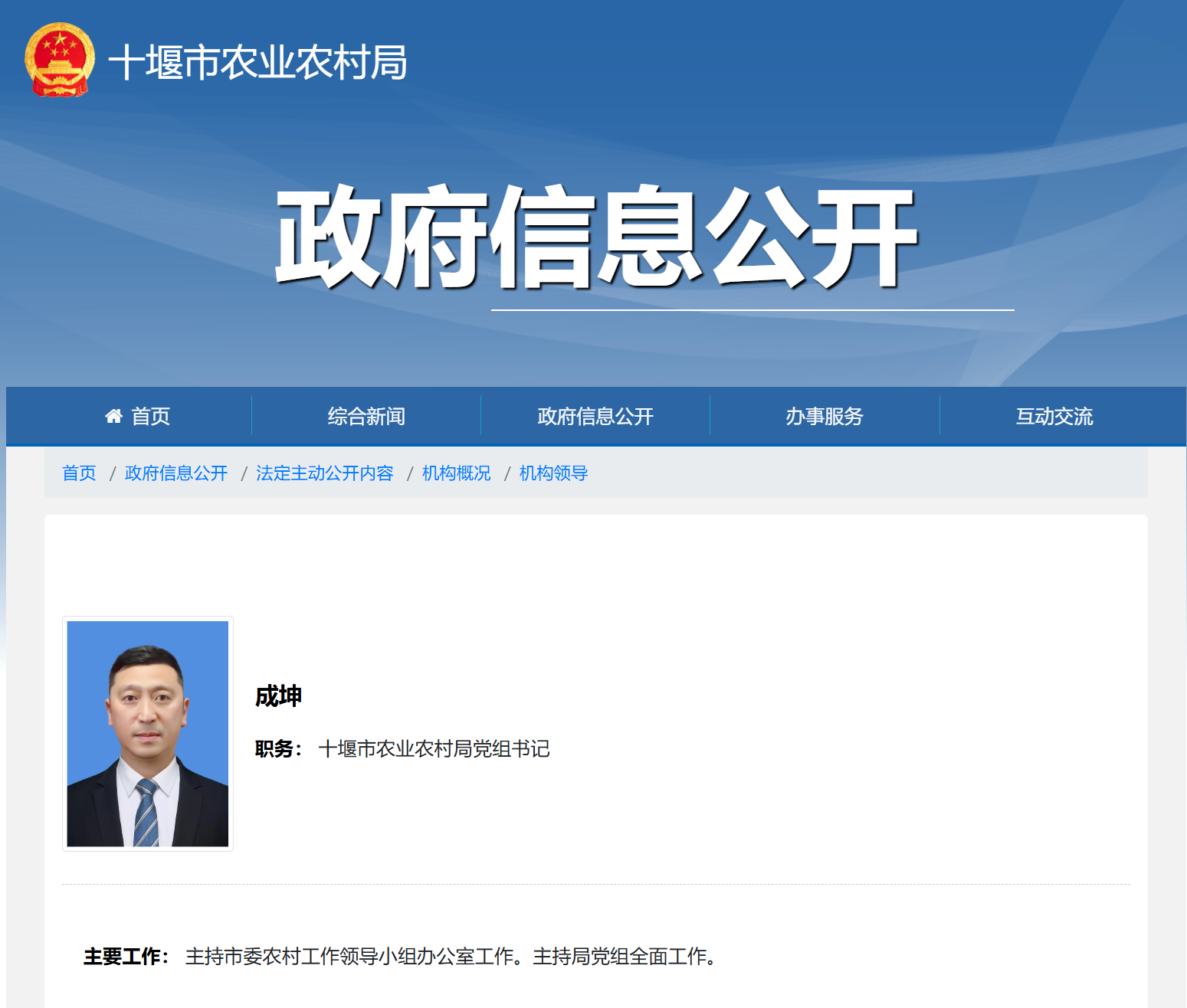Click the white underline below the banner title
Viewport: 1187px width, 1008px height.
point(752,309)
